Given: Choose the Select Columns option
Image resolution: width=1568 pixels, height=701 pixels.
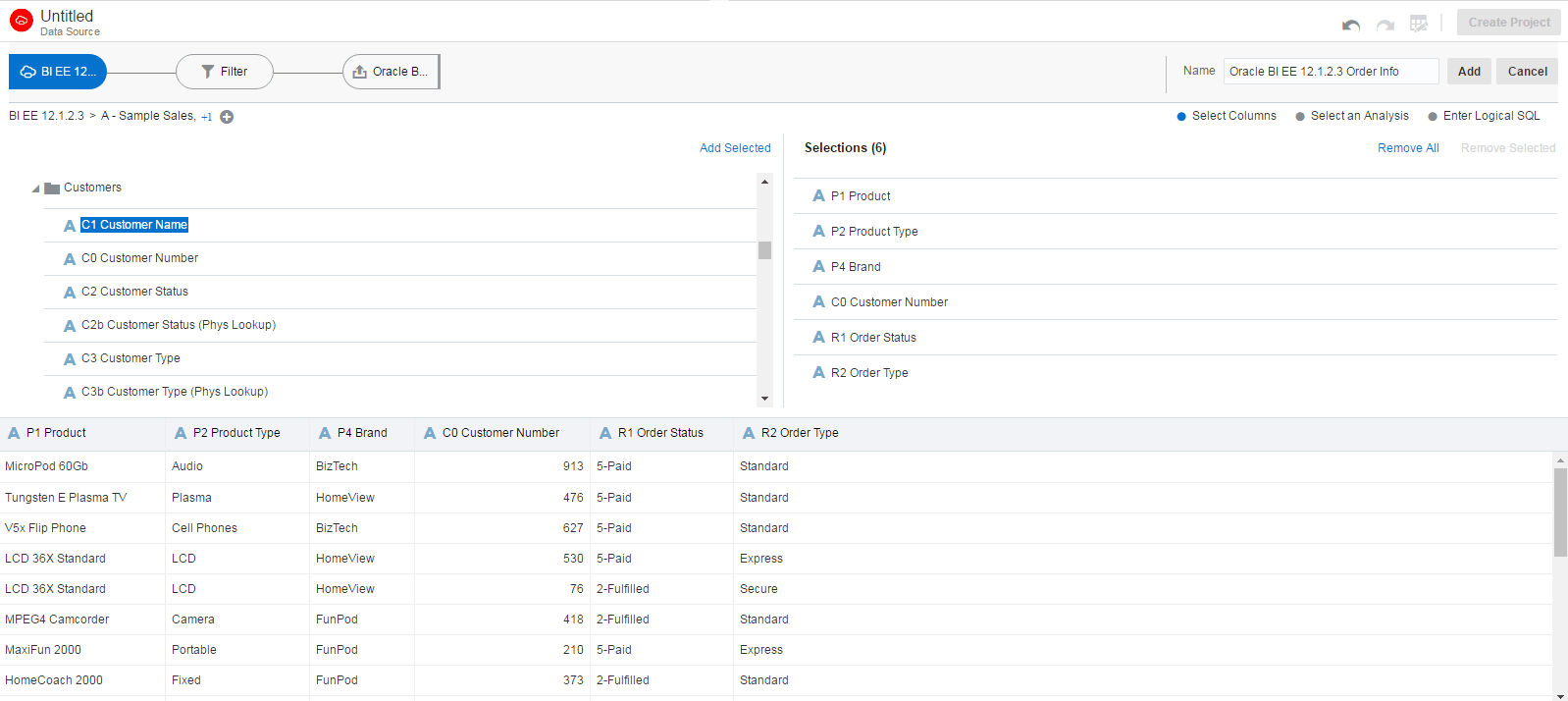Looking at the screenshot, I should click(x=1227, y=116).
